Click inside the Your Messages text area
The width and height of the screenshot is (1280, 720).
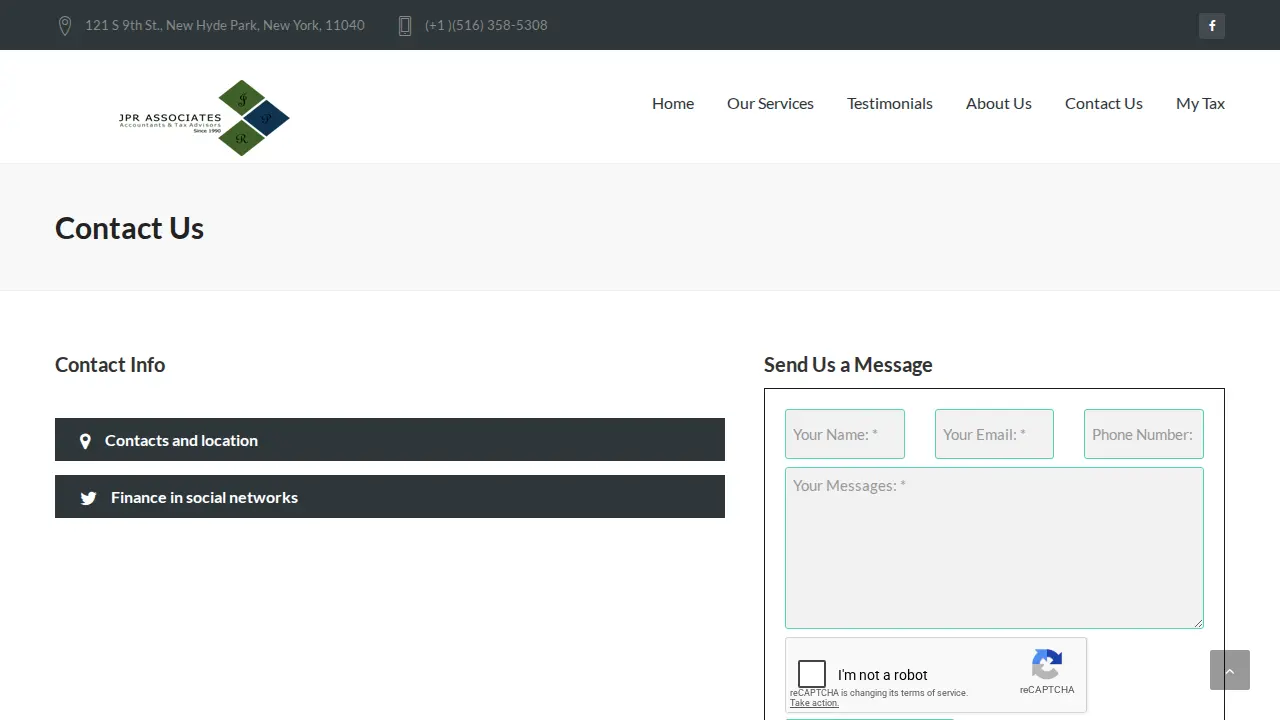(x=994, y=548)
